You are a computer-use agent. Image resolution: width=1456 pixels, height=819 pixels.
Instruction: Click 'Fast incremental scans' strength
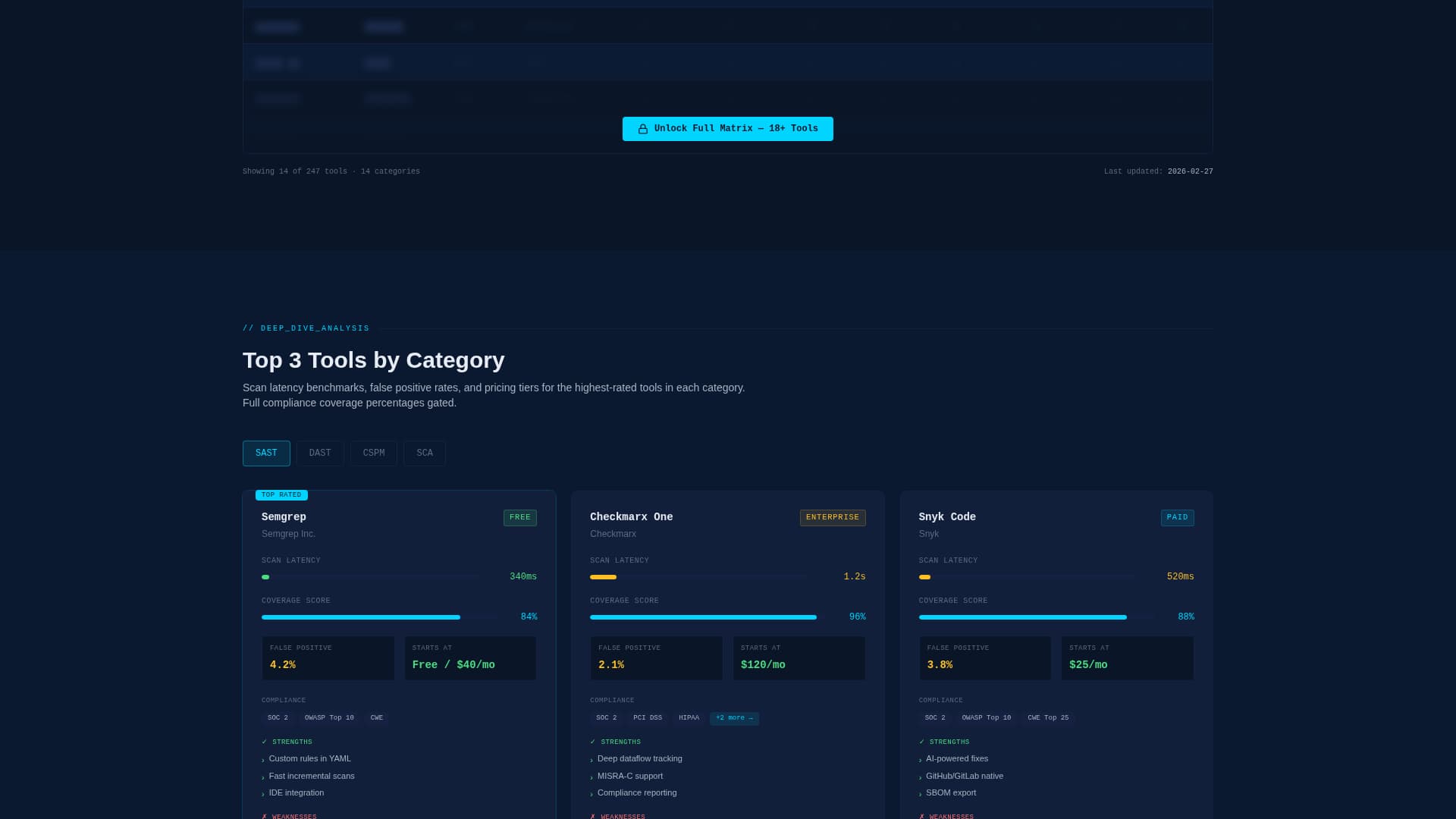click(x=312, y=777)
